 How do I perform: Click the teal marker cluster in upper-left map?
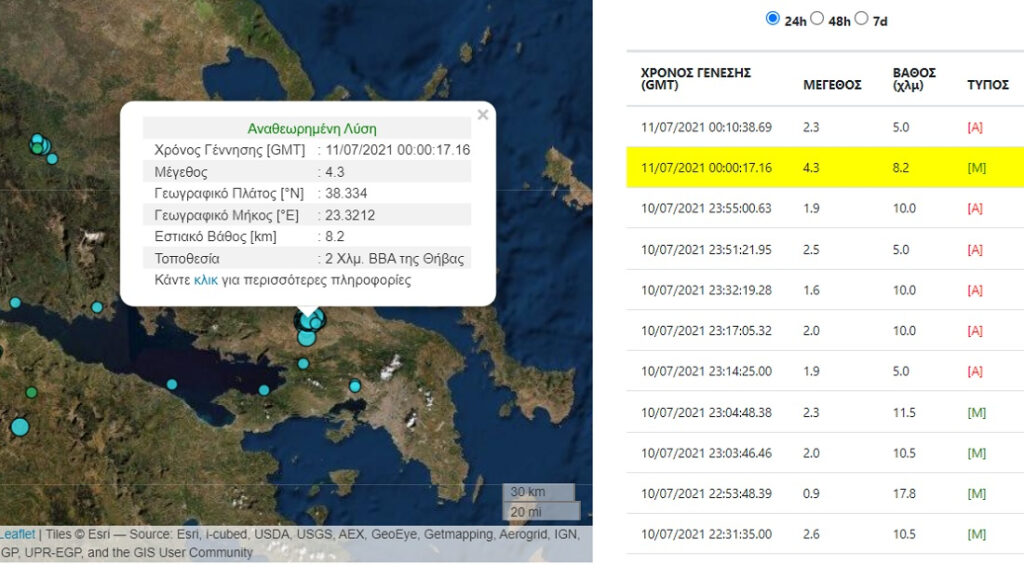pos(39,146)
